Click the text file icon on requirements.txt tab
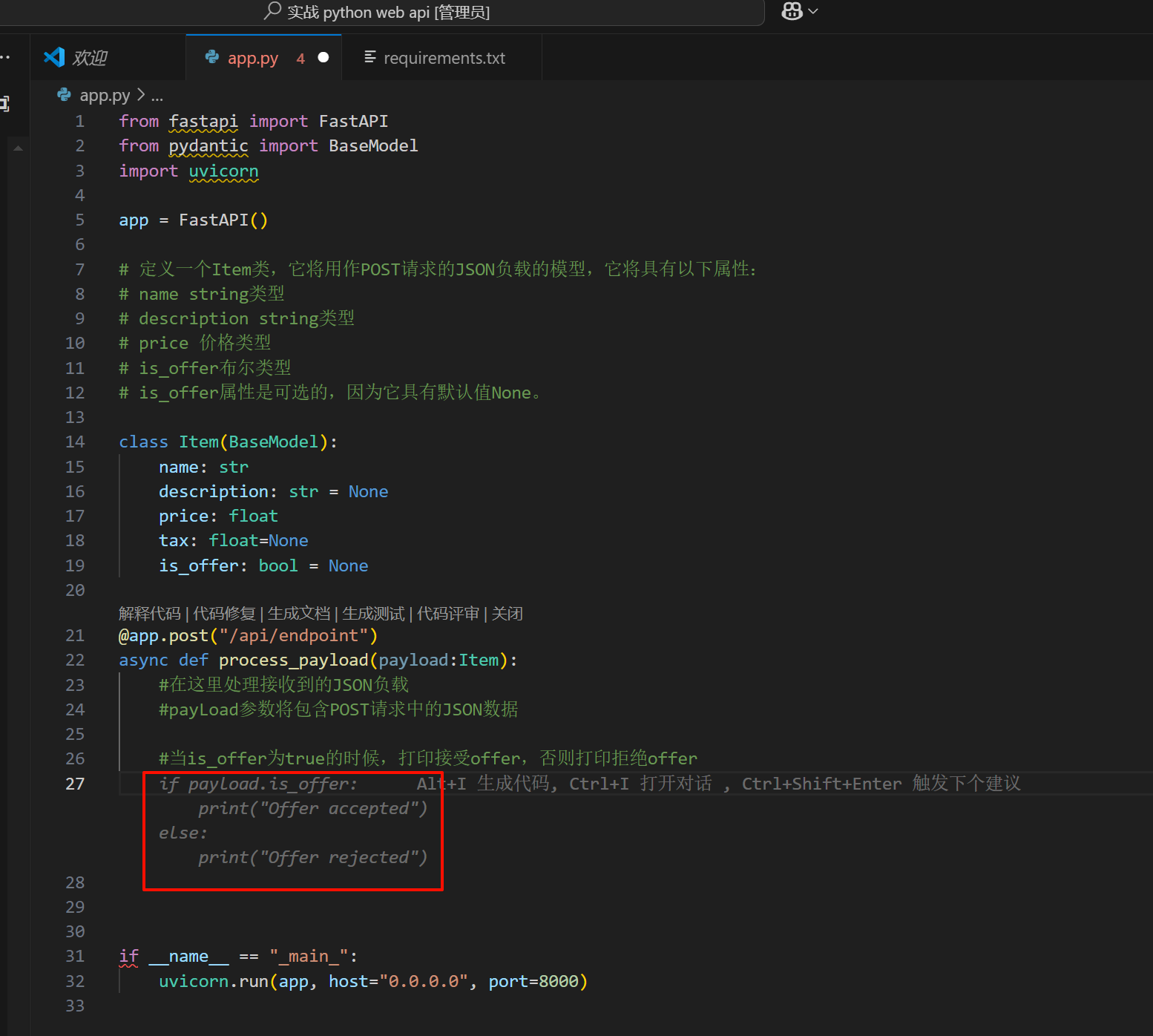 [x=370, y=57]
